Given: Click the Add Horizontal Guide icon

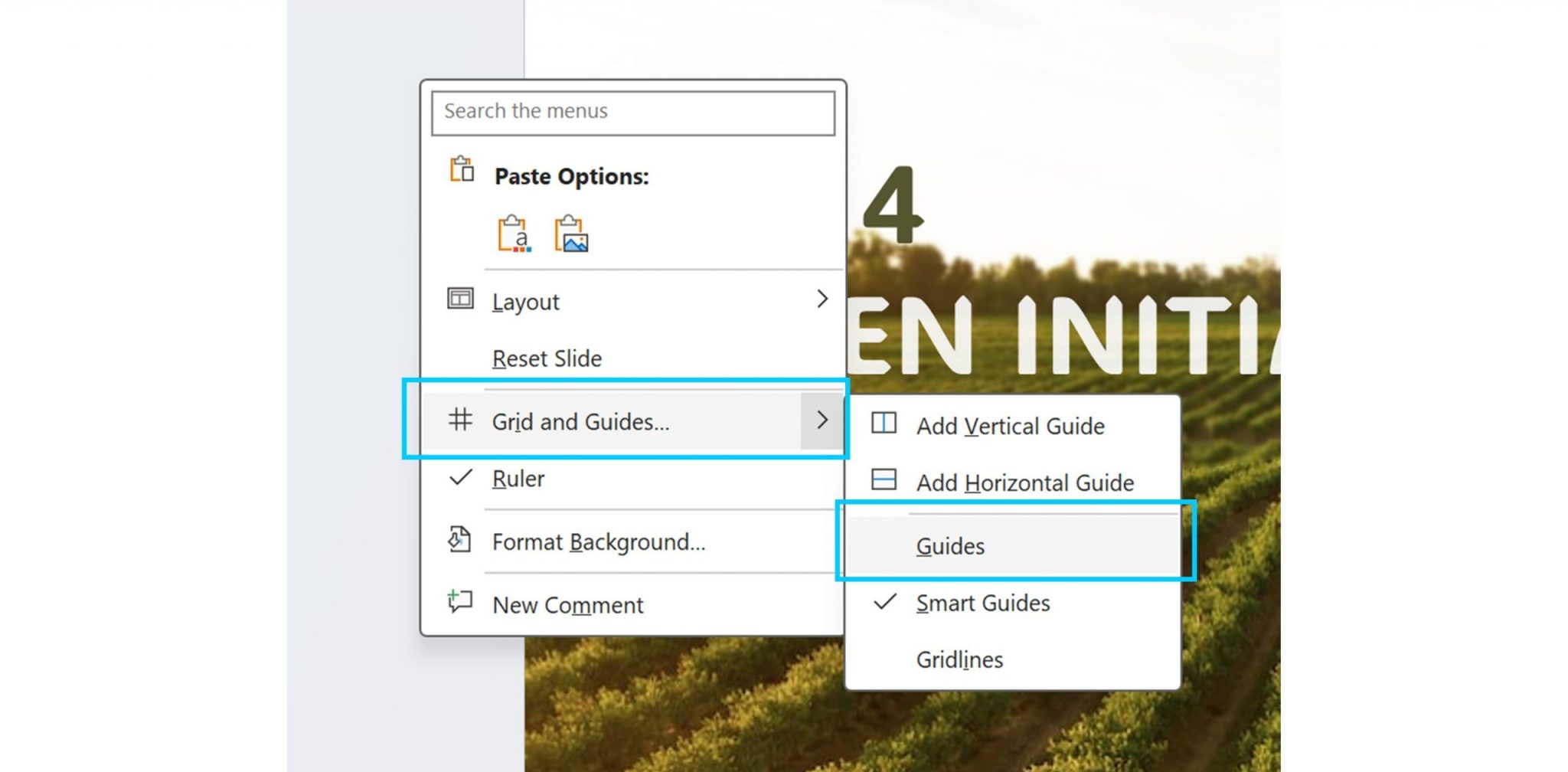Looking at the screenshot, I should point(884,480).
